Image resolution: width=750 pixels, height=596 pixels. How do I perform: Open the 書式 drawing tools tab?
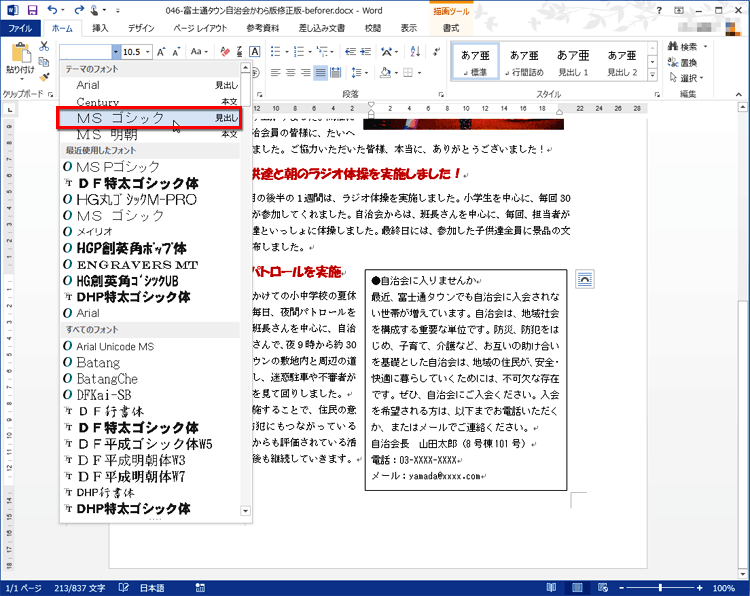(451, 28)
